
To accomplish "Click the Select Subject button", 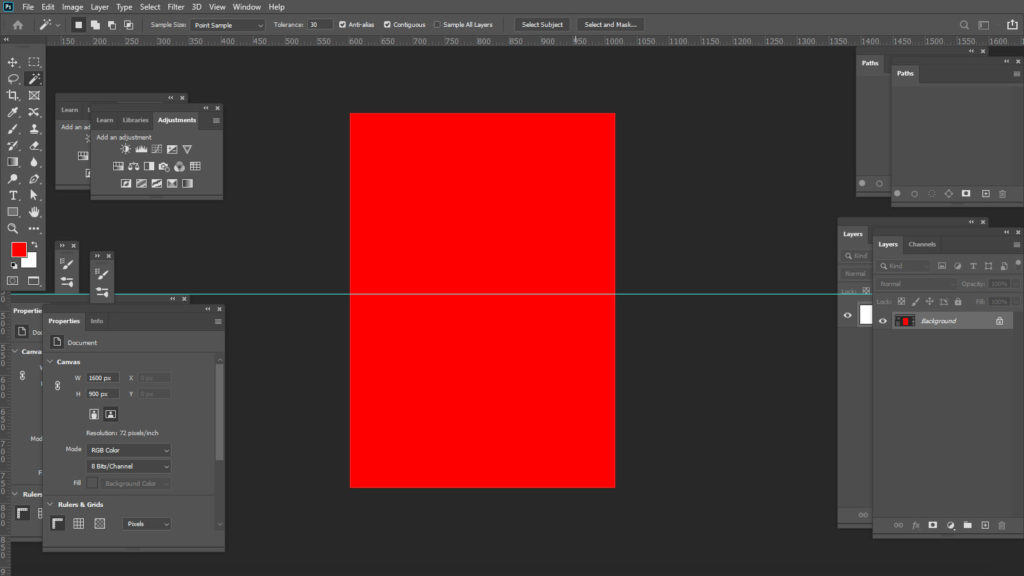I will click(542, 25).
